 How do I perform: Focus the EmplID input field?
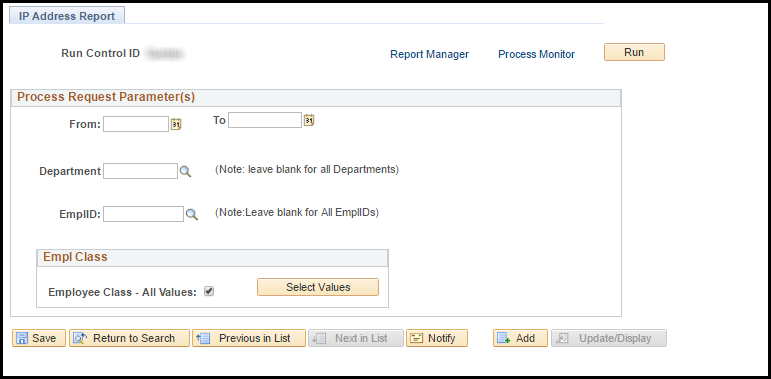tap(143, 214)
